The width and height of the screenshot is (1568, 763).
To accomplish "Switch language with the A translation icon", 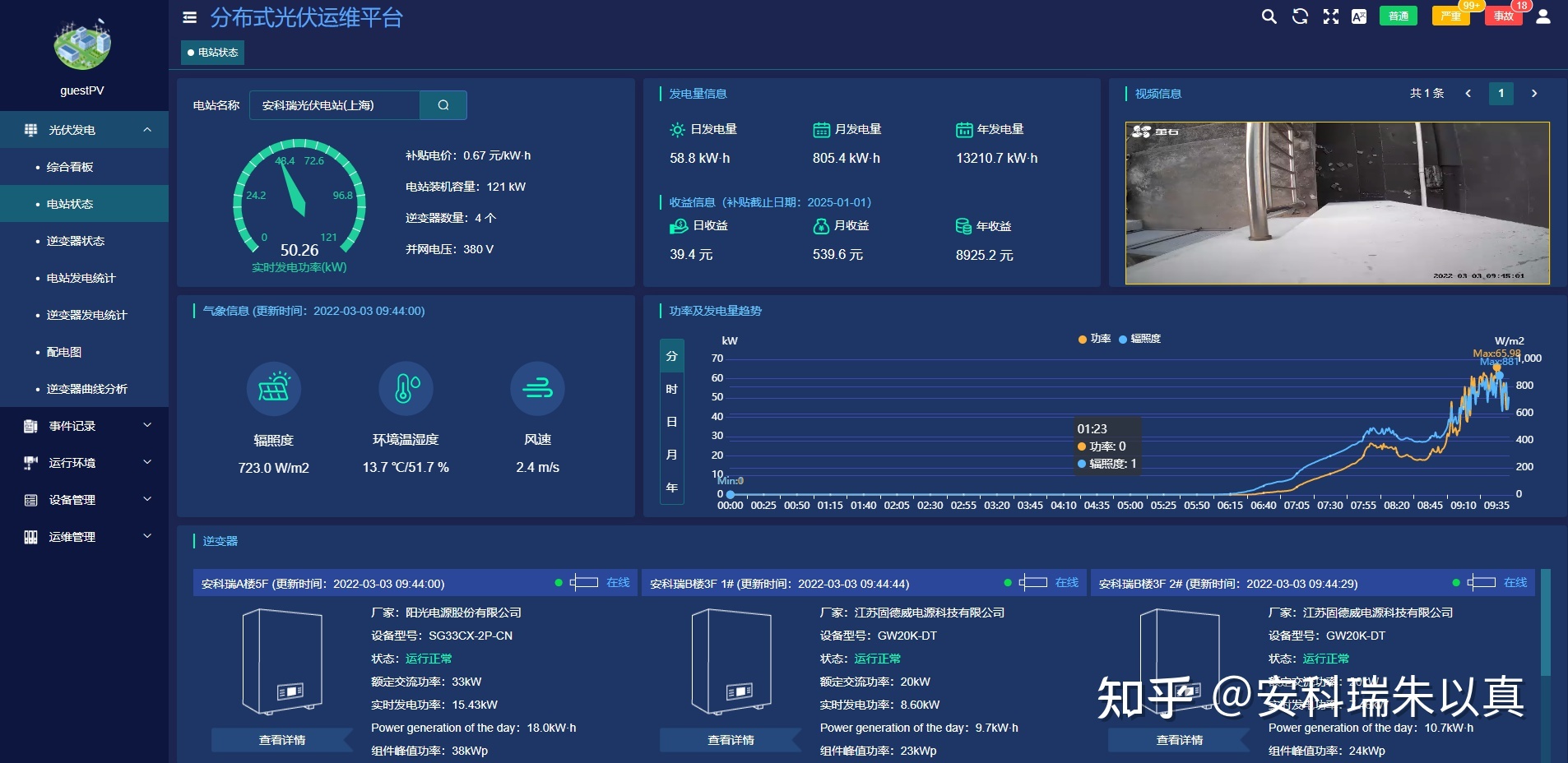I will coord(1361,16).
